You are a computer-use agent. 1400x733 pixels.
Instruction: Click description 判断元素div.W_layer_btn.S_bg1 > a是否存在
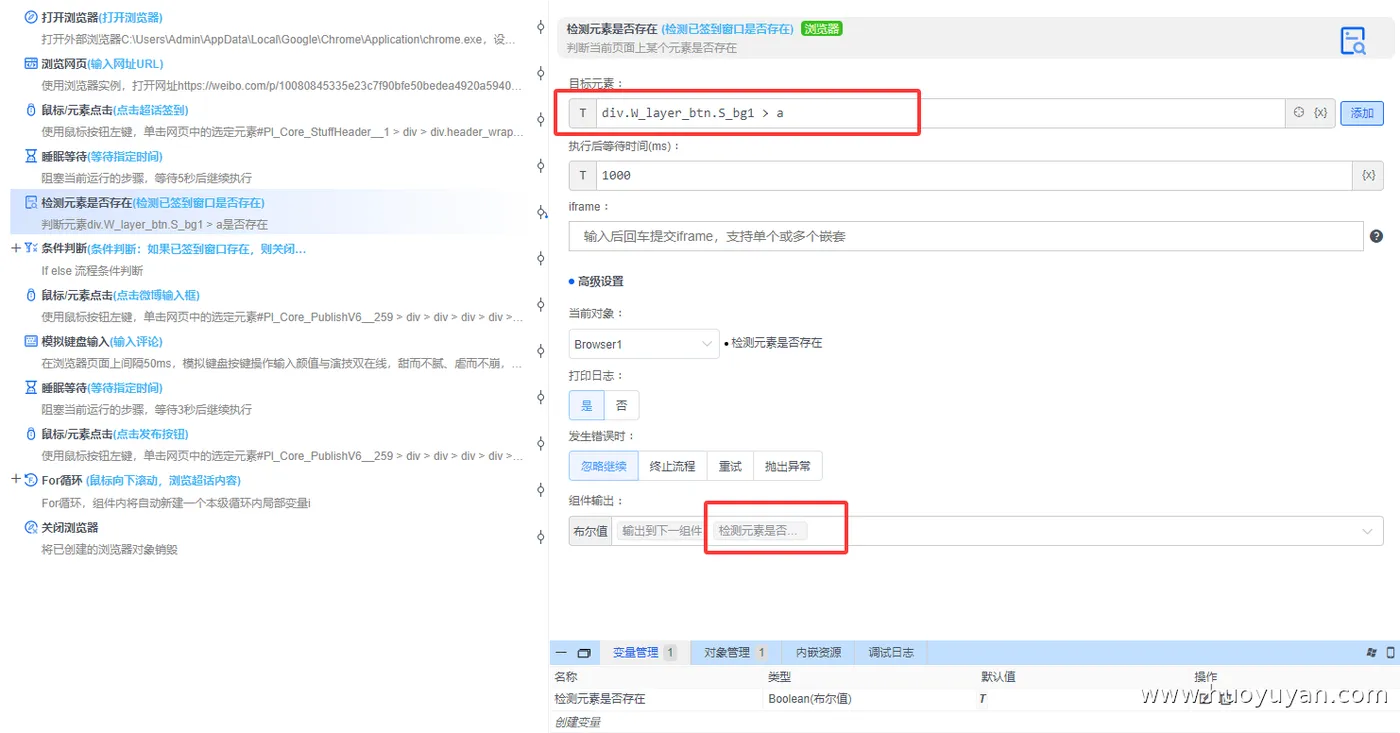click(x=154, y=225)
